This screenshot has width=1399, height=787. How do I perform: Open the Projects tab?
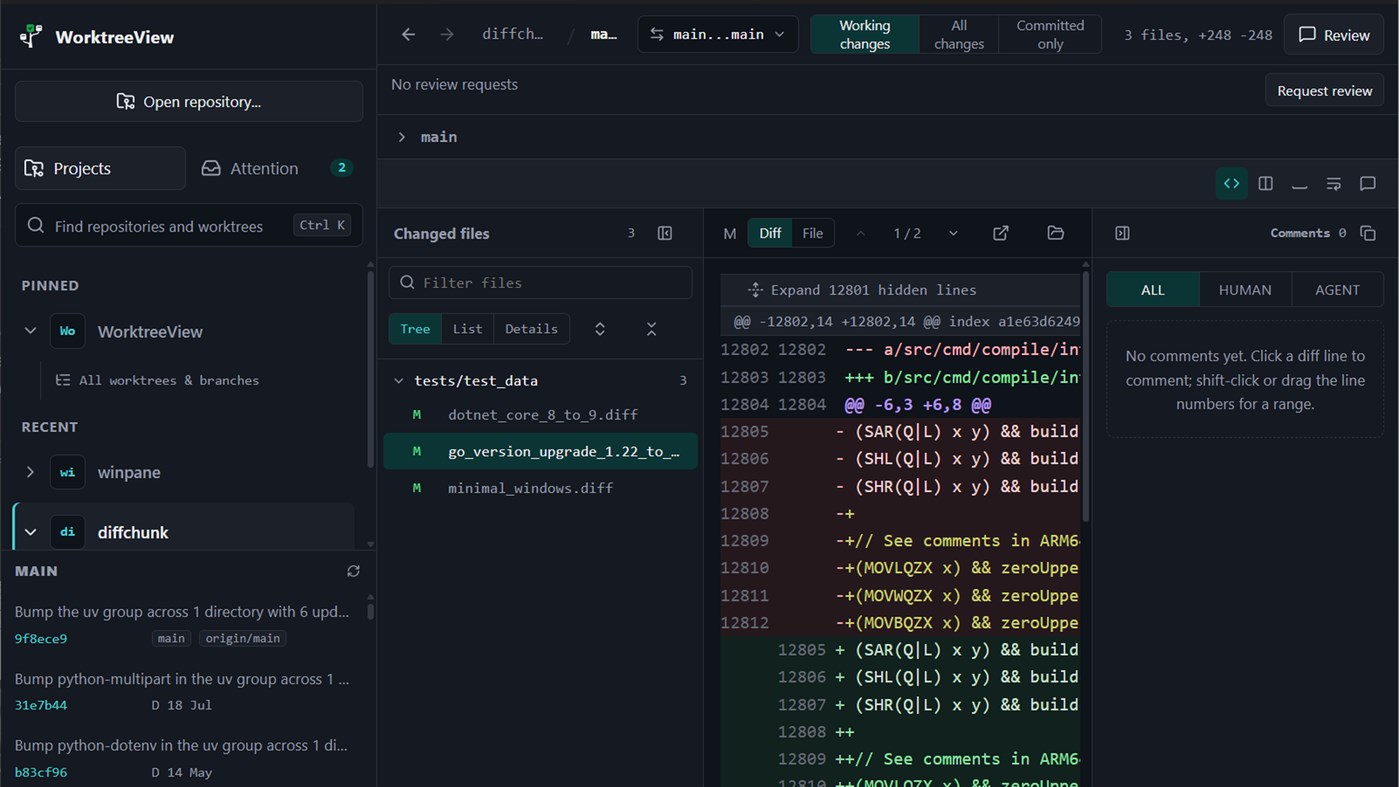(x=100, y=168)
